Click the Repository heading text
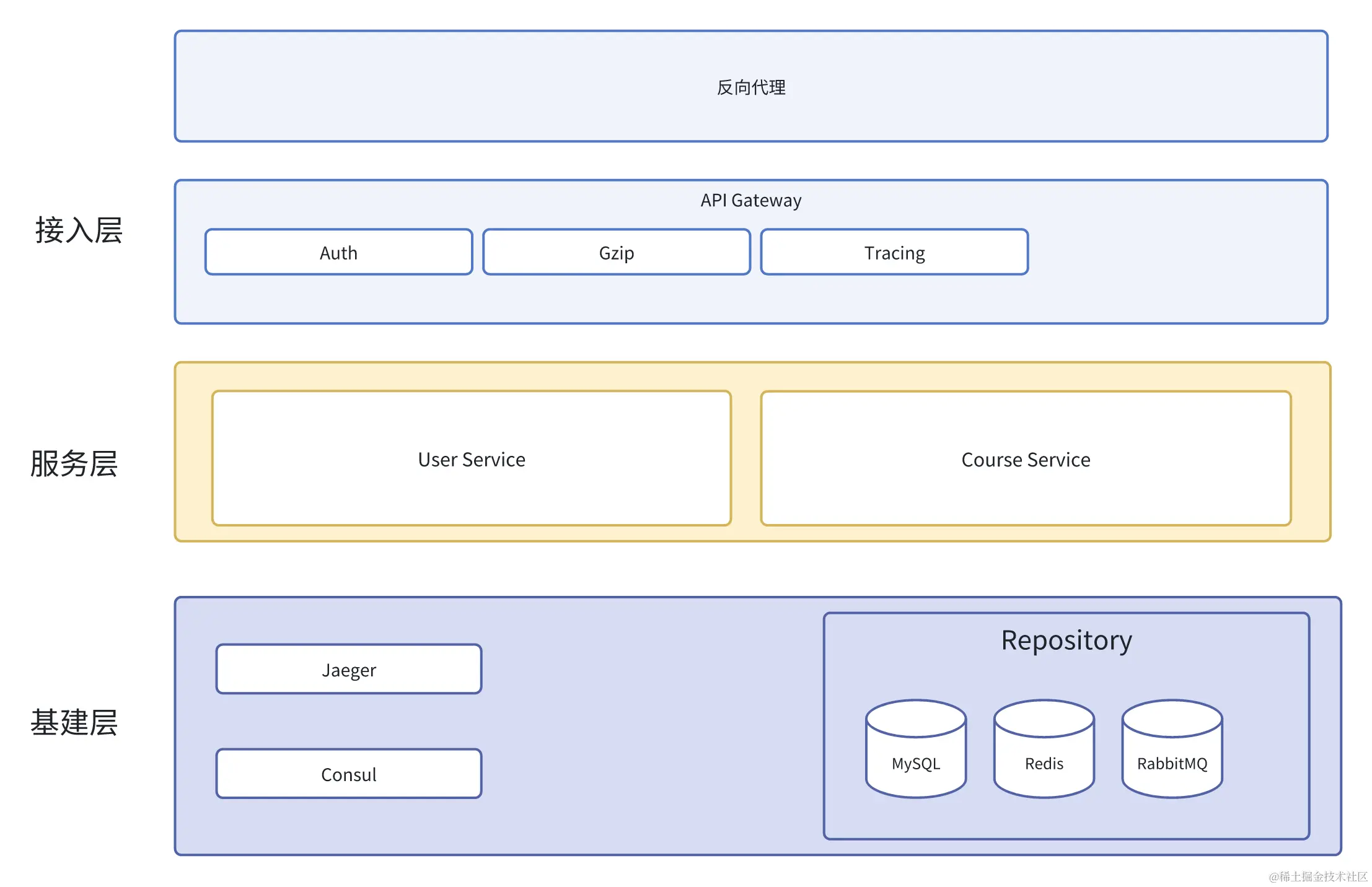The height and width of the screenshot is (887, 1372). [1066, 640]
